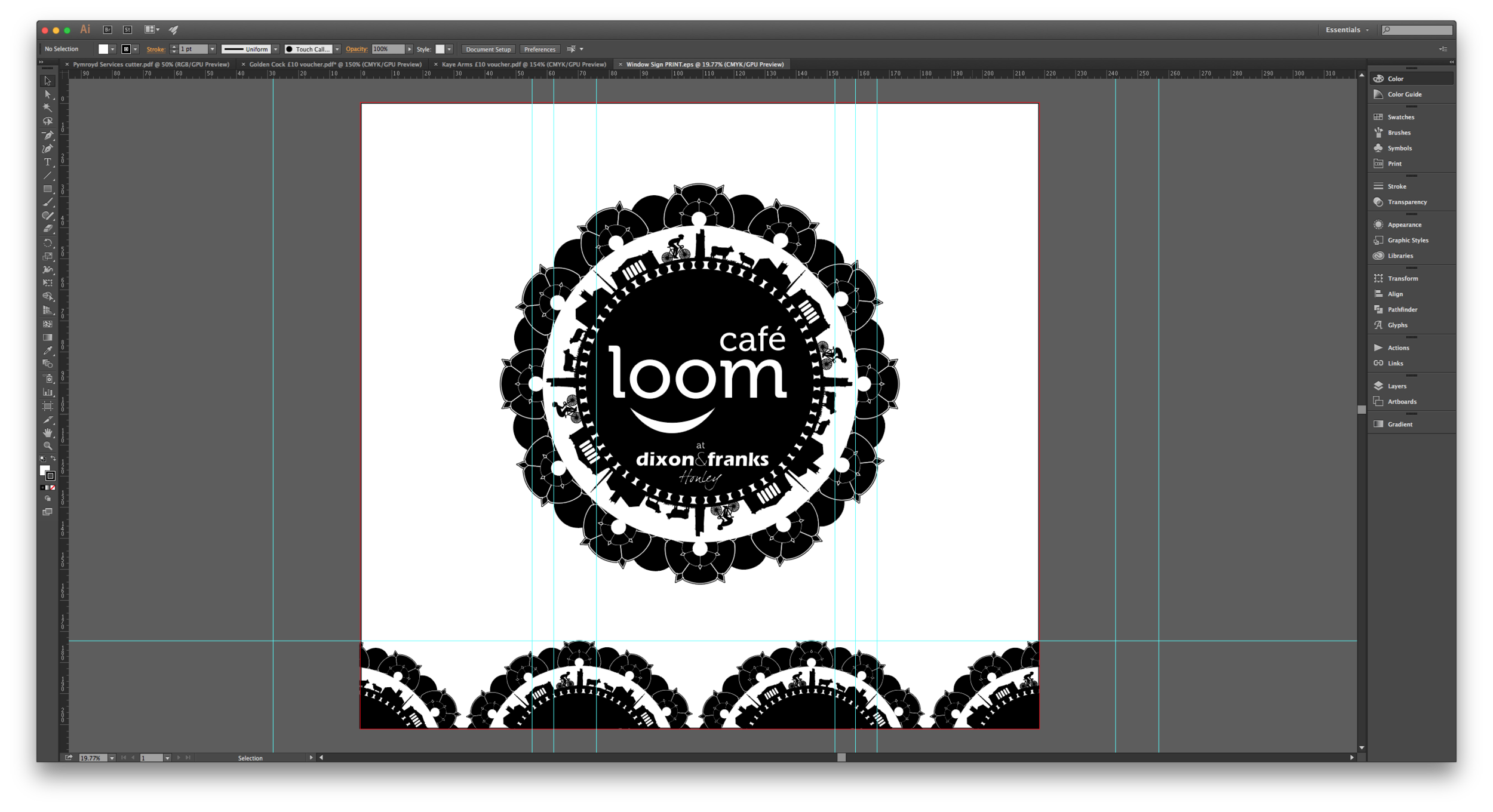Screen dimensions: 1493x812
Task: Select the Zoom tool
Action: 48,446
